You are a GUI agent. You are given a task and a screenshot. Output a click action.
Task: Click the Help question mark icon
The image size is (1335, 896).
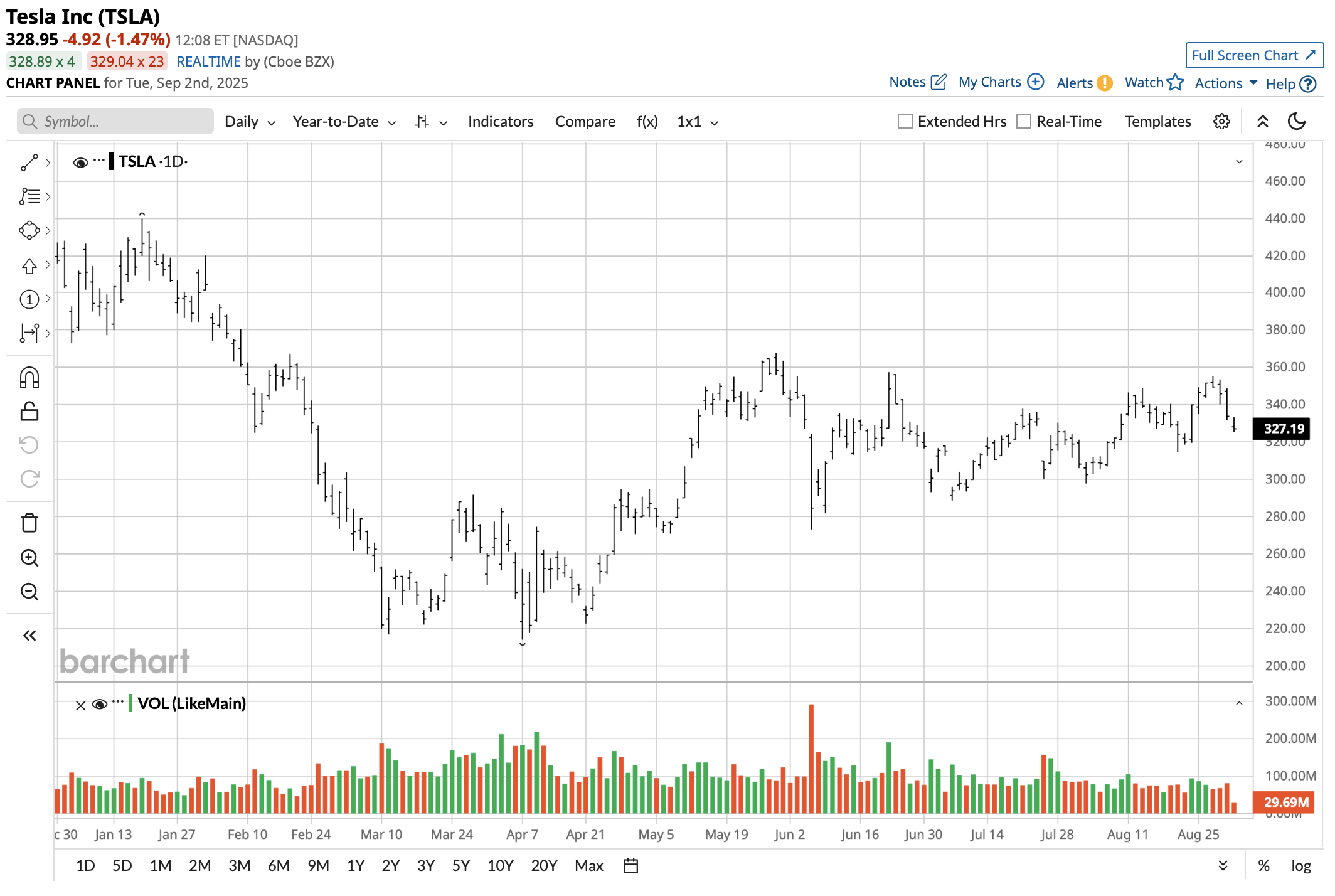click(1307, 84)
